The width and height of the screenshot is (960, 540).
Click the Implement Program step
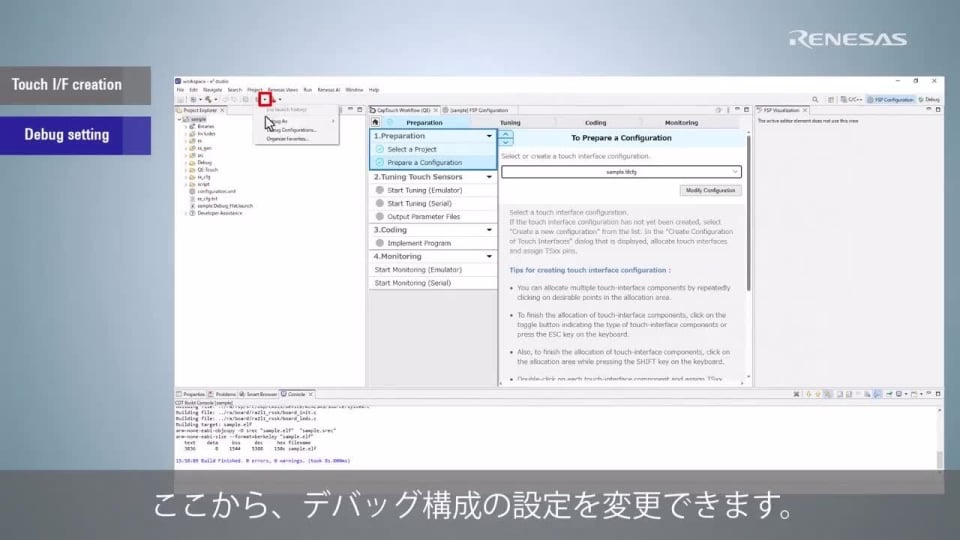(433, 243)
